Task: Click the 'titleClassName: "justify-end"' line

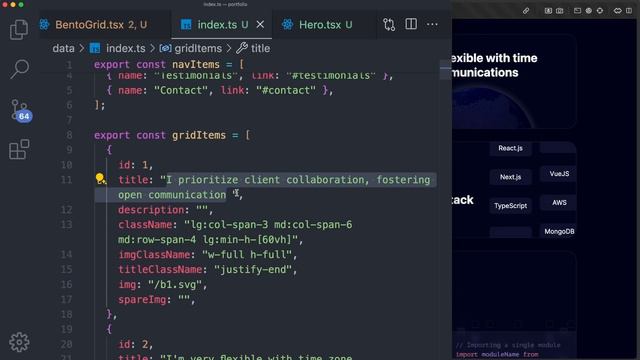Action: tap(207, 269)
